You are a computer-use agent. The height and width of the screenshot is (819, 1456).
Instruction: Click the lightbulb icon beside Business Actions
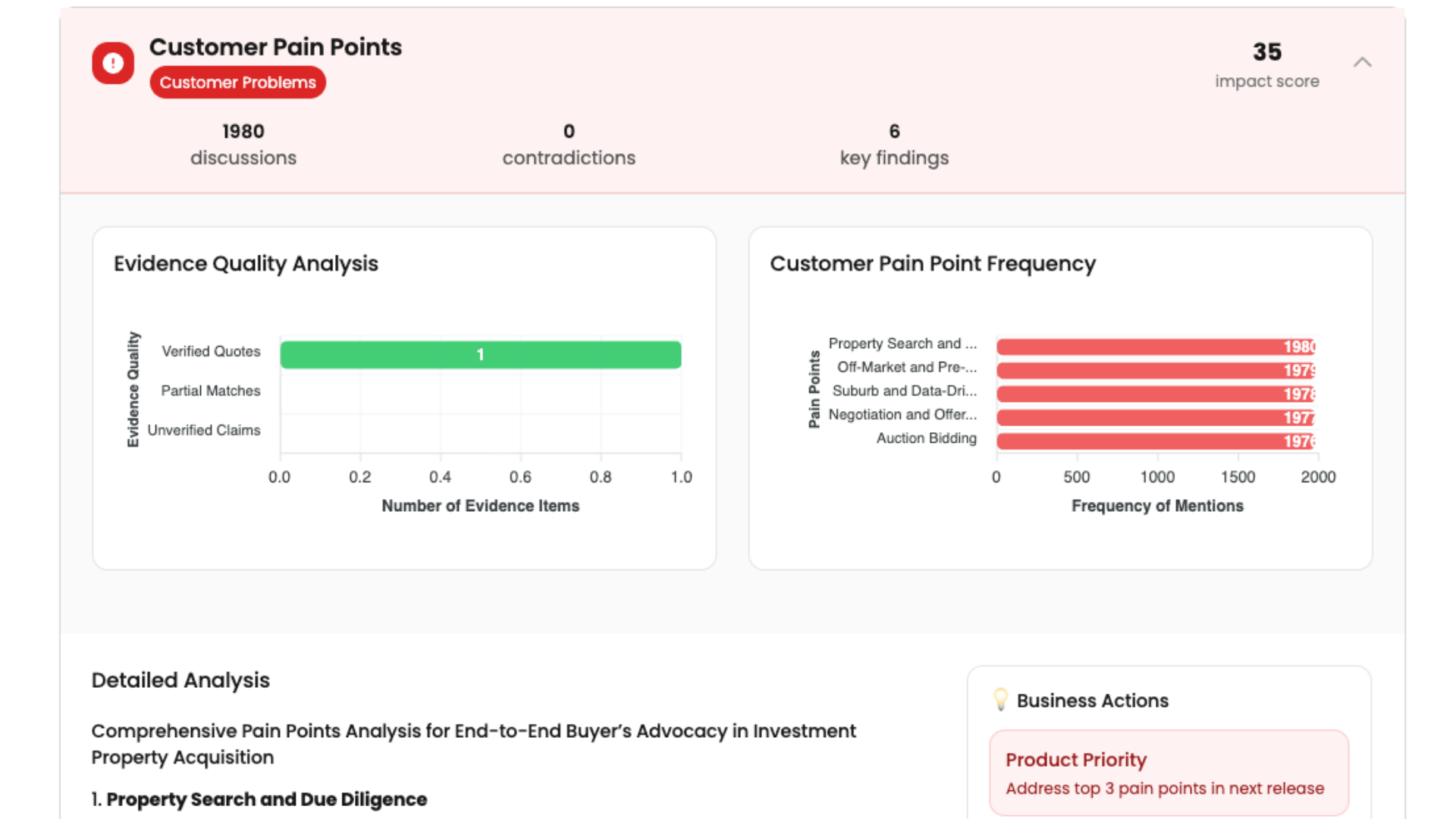[x=1000, y=699]
